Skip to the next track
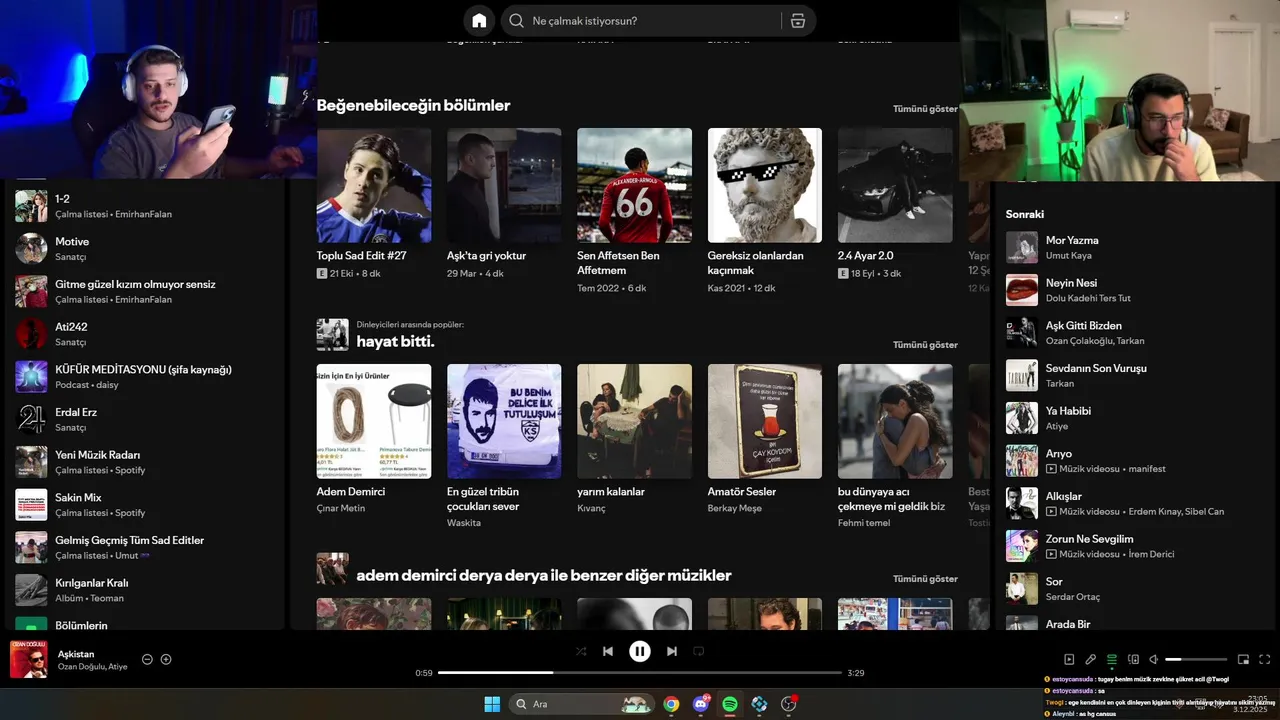The height and width of the screenshot is (720, 1280). [x=672, y=651]
